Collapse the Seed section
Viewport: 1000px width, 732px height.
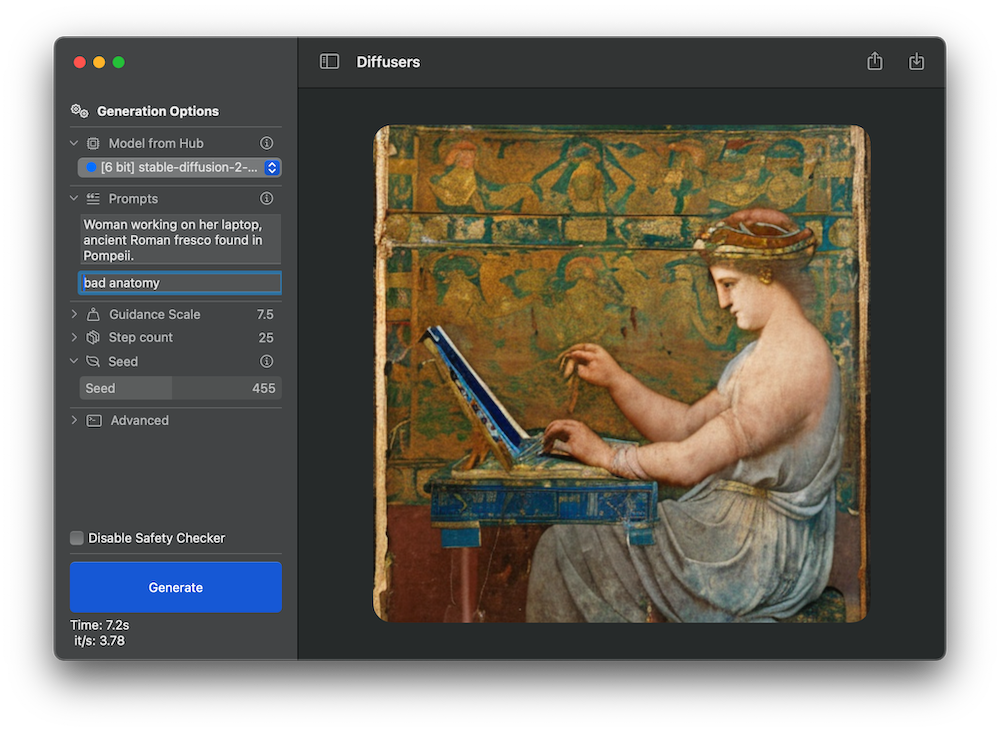pyautogui.click(x=72, y=361)
